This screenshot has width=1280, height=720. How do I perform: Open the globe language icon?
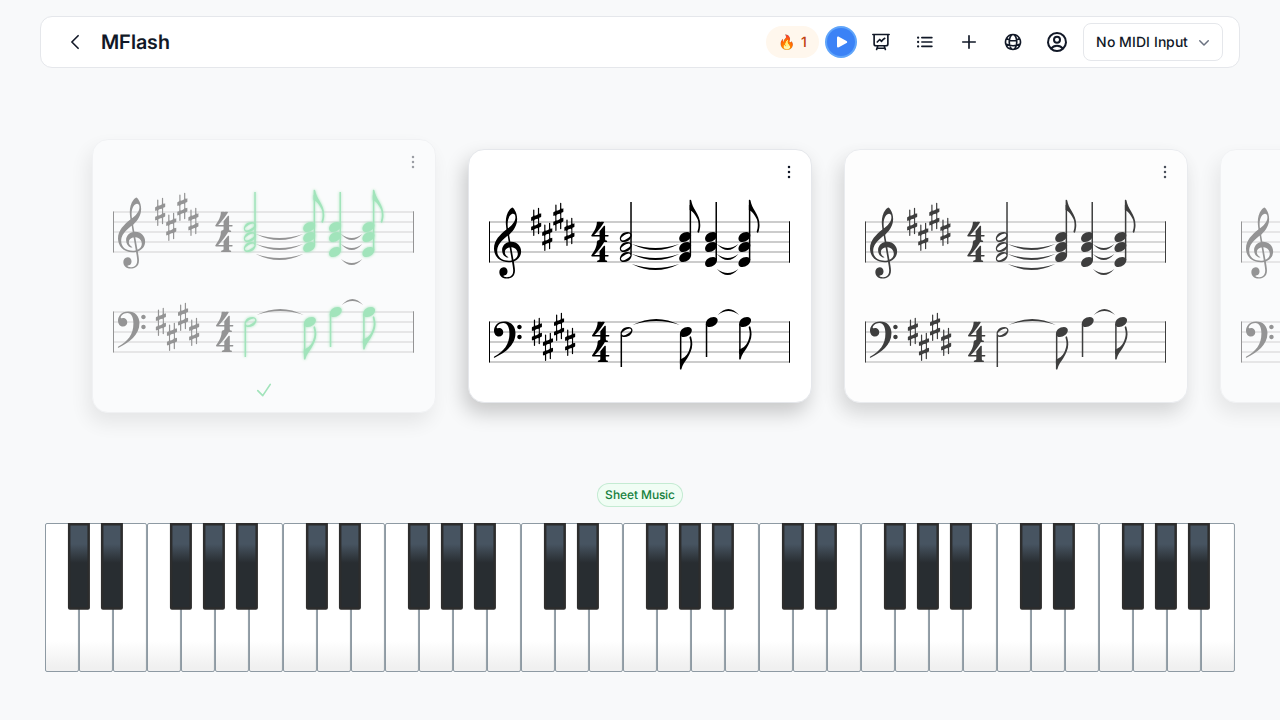point(1013,42)
